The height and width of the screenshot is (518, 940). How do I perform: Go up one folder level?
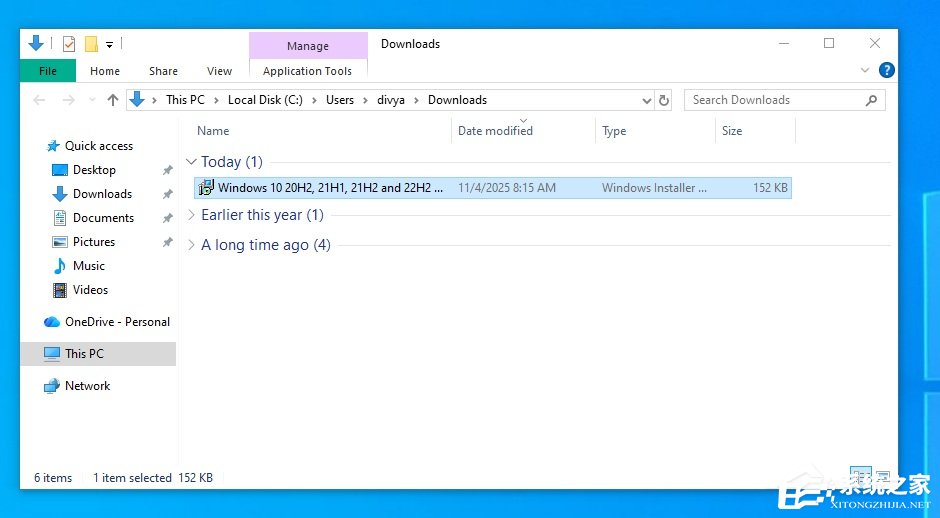[x=113, y=100]
